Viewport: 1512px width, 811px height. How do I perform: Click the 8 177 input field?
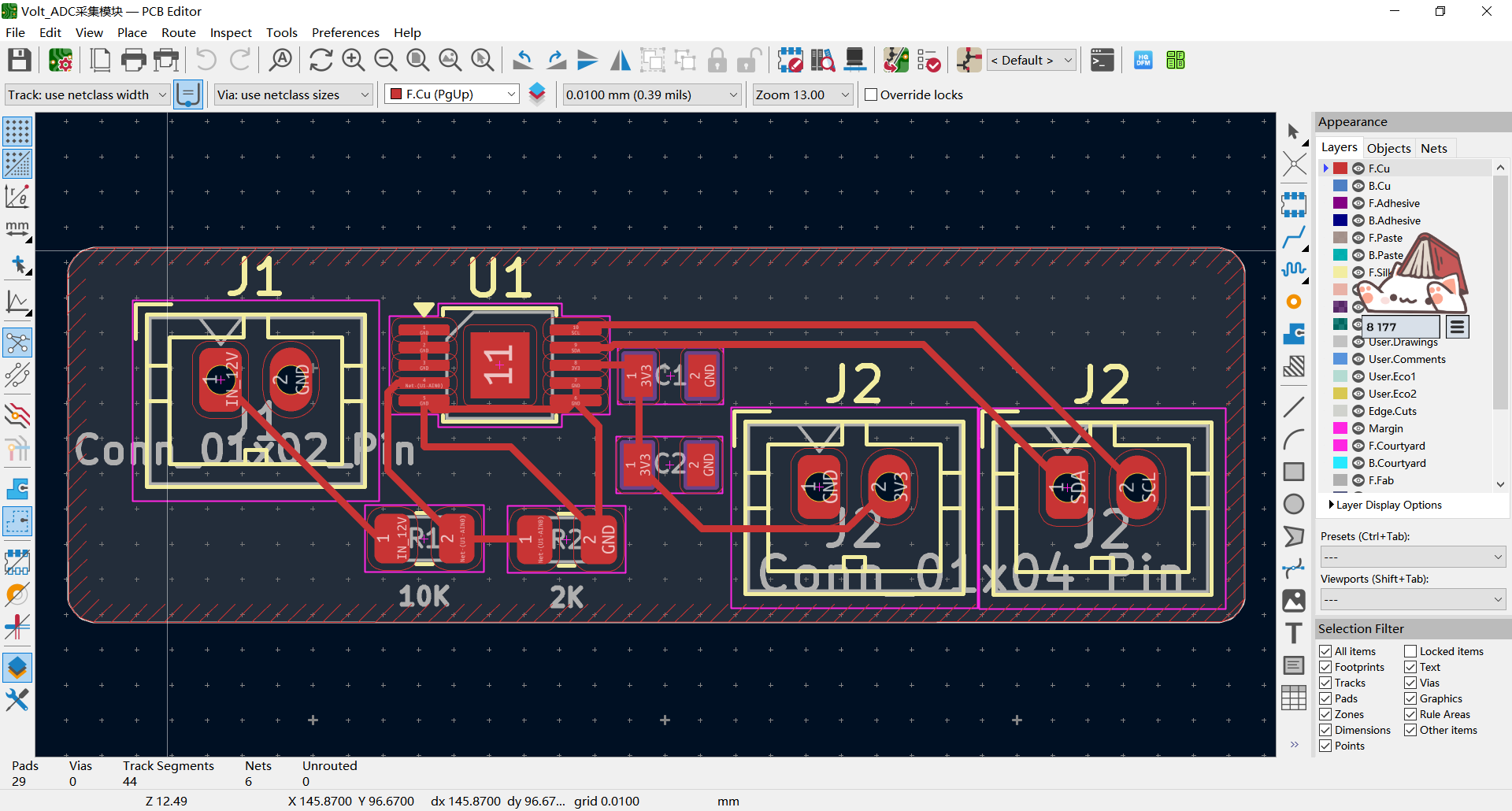[1401, 327]
